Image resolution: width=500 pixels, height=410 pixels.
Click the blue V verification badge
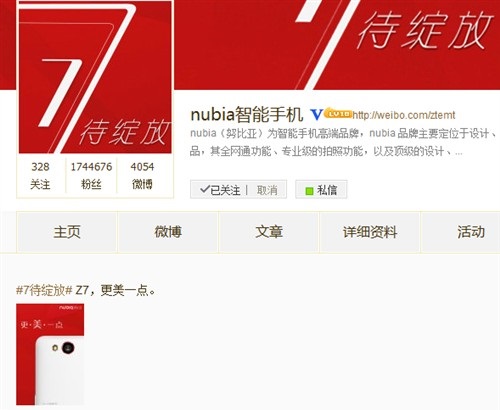point(316,115)
